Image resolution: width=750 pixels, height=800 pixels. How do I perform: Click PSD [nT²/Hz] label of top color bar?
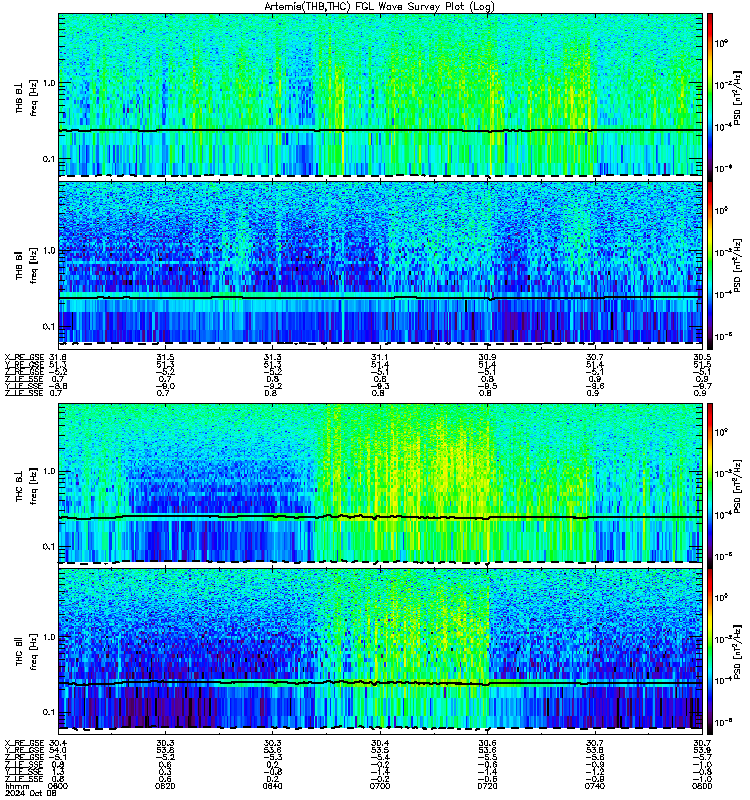738,98
